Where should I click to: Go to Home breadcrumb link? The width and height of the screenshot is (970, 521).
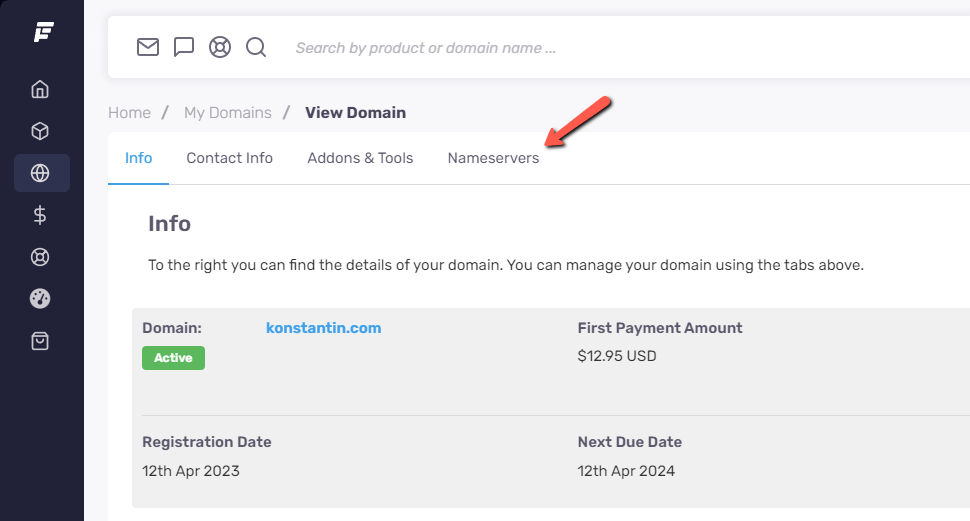click(129, 113)
